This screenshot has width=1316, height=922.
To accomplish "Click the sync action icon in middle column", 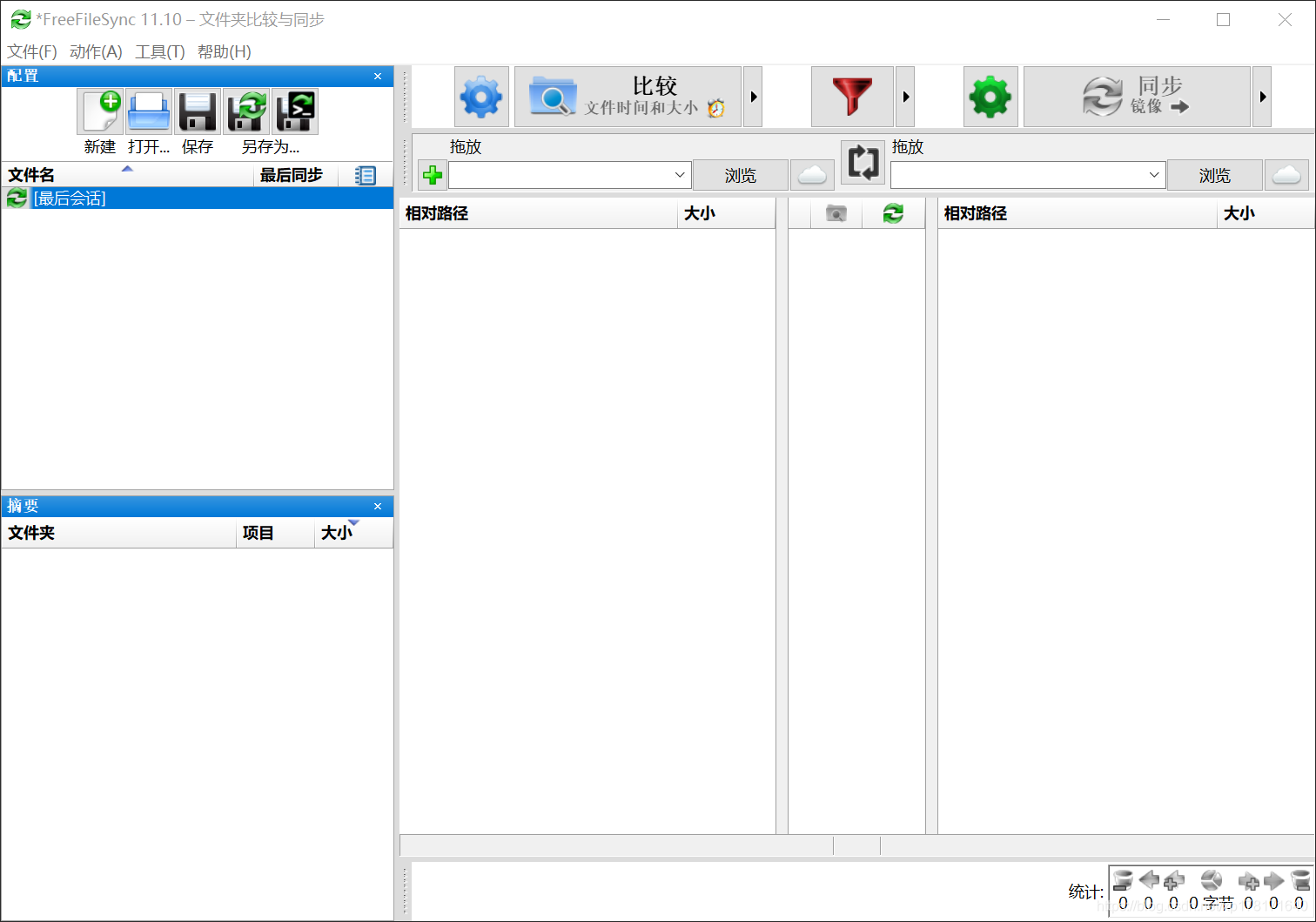I will coord(893,213).
